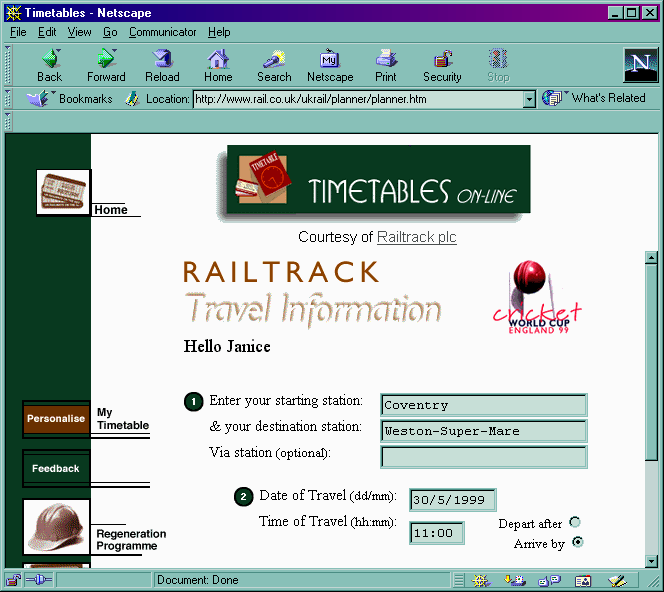Click the Netscape N logo

tap(641, 65)
